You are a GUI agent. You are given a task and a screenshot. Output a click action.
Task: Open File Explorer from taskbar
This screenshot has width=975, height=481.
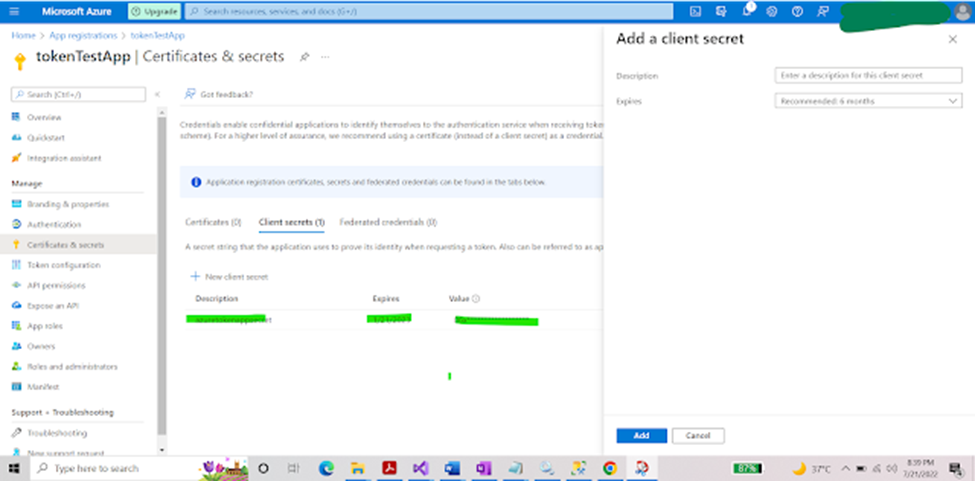pos(358,468)
